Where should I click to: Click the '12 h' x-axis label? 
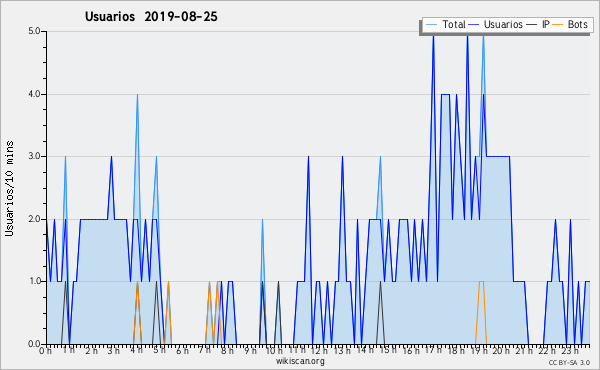319,351
